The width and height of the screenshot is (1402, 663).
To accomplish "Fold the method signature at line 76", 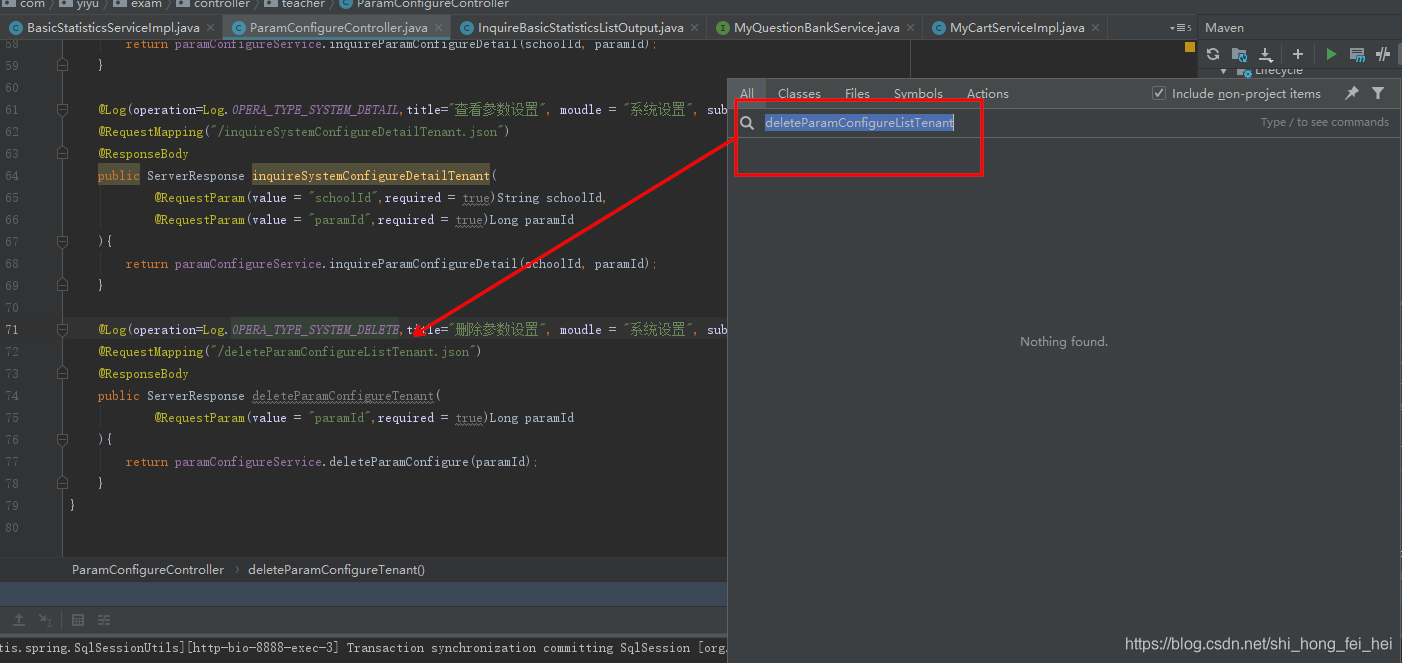I will (x=62, y=439).
